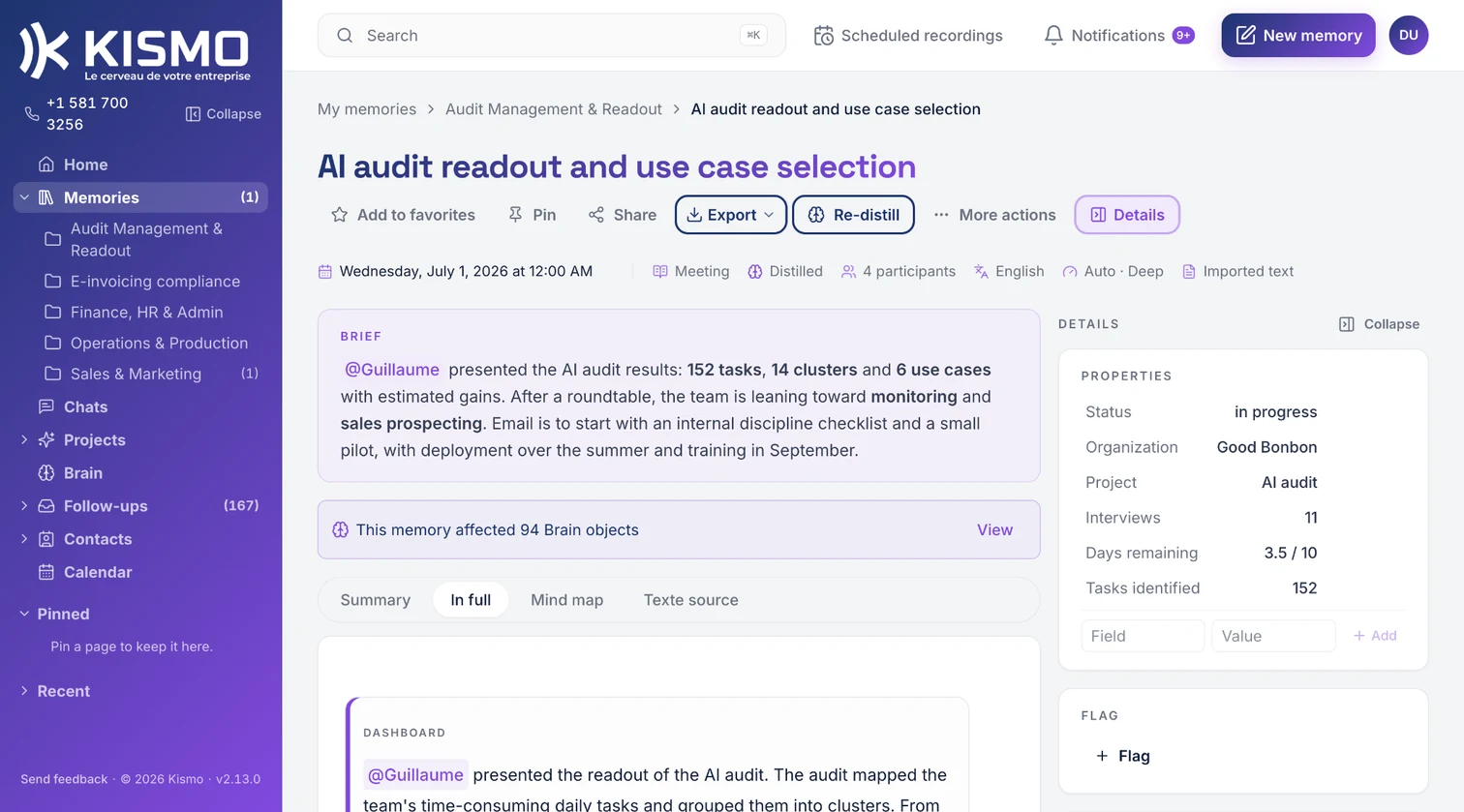This screenshot has height=812, width=1464.
Task: Collapse the sidebar using Collapse button
Action: pyautogui.click(x=224, y=114)
